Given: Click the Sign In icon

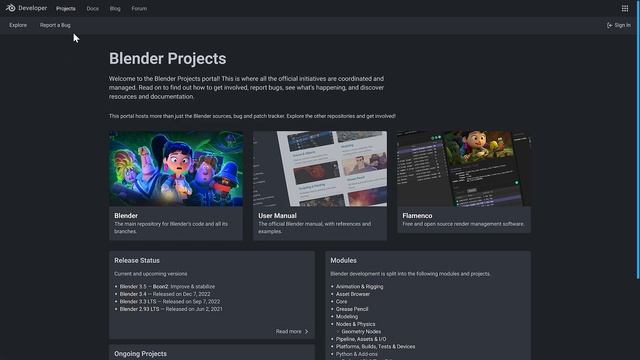Looking at the screenshot, I should (x=609, y=25).
